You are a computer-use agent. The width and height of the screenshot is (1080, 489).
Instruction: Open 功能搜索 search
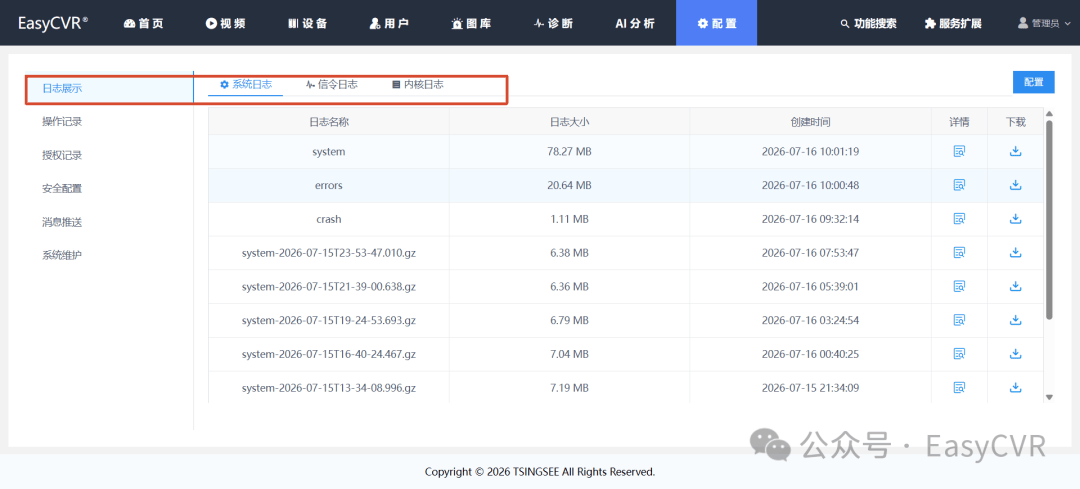869,23
